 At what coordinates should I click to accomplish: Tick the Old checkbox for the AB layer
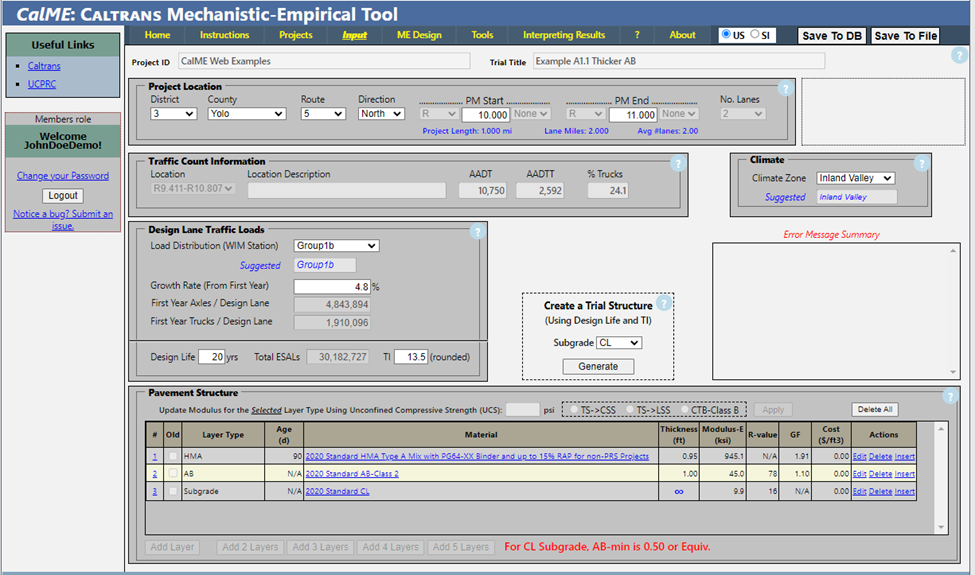pos(173,474)
